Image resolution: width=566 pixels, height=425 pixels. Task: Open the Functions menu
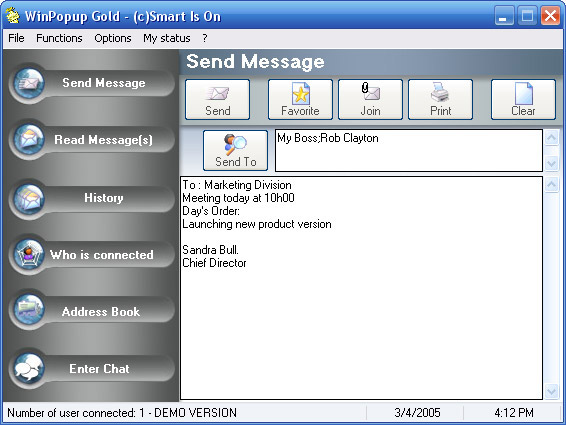coord(59,38)
